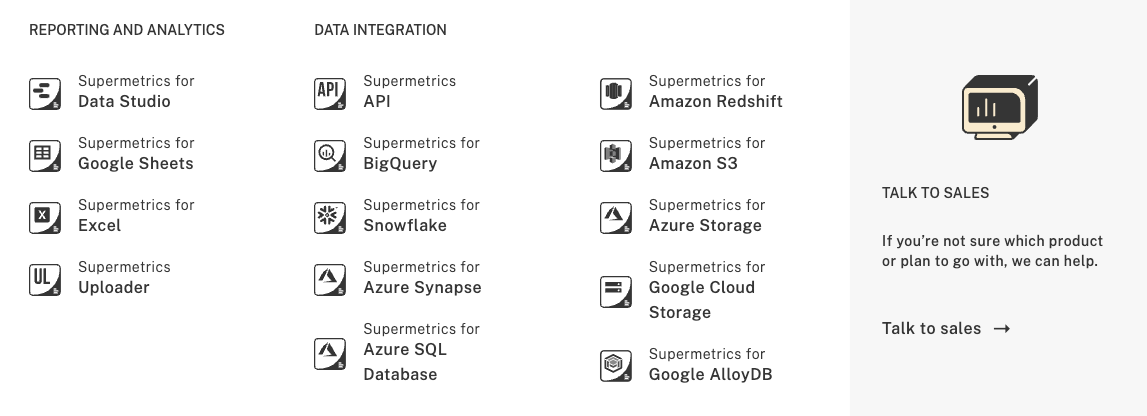
Task: Click the Azure Synapse icon
Action: 330,279
